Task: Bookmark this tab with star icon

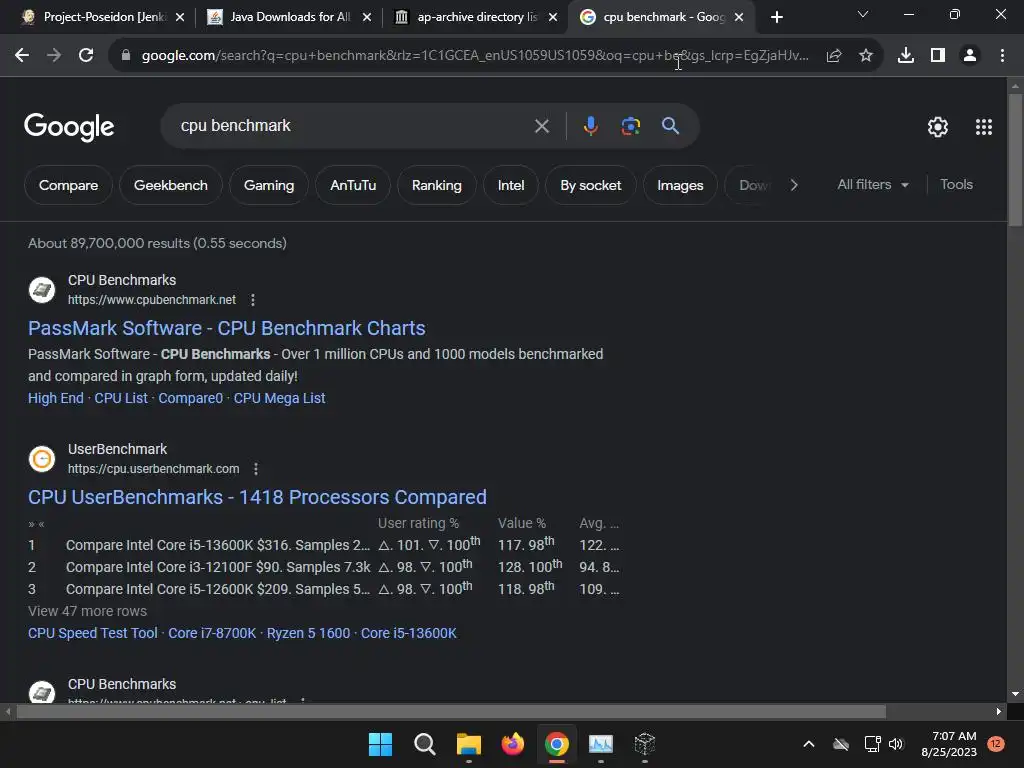Action: coord(866,56)
